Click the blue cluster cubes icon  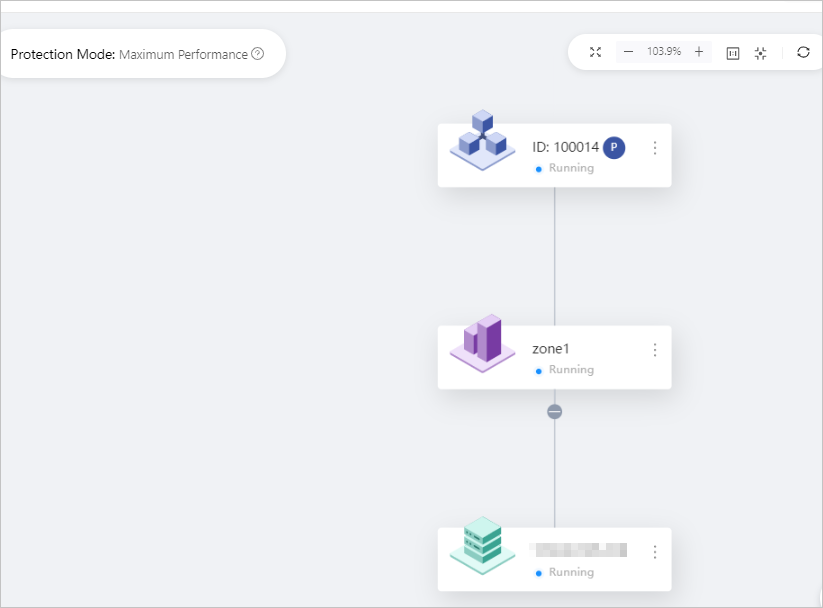483,141
